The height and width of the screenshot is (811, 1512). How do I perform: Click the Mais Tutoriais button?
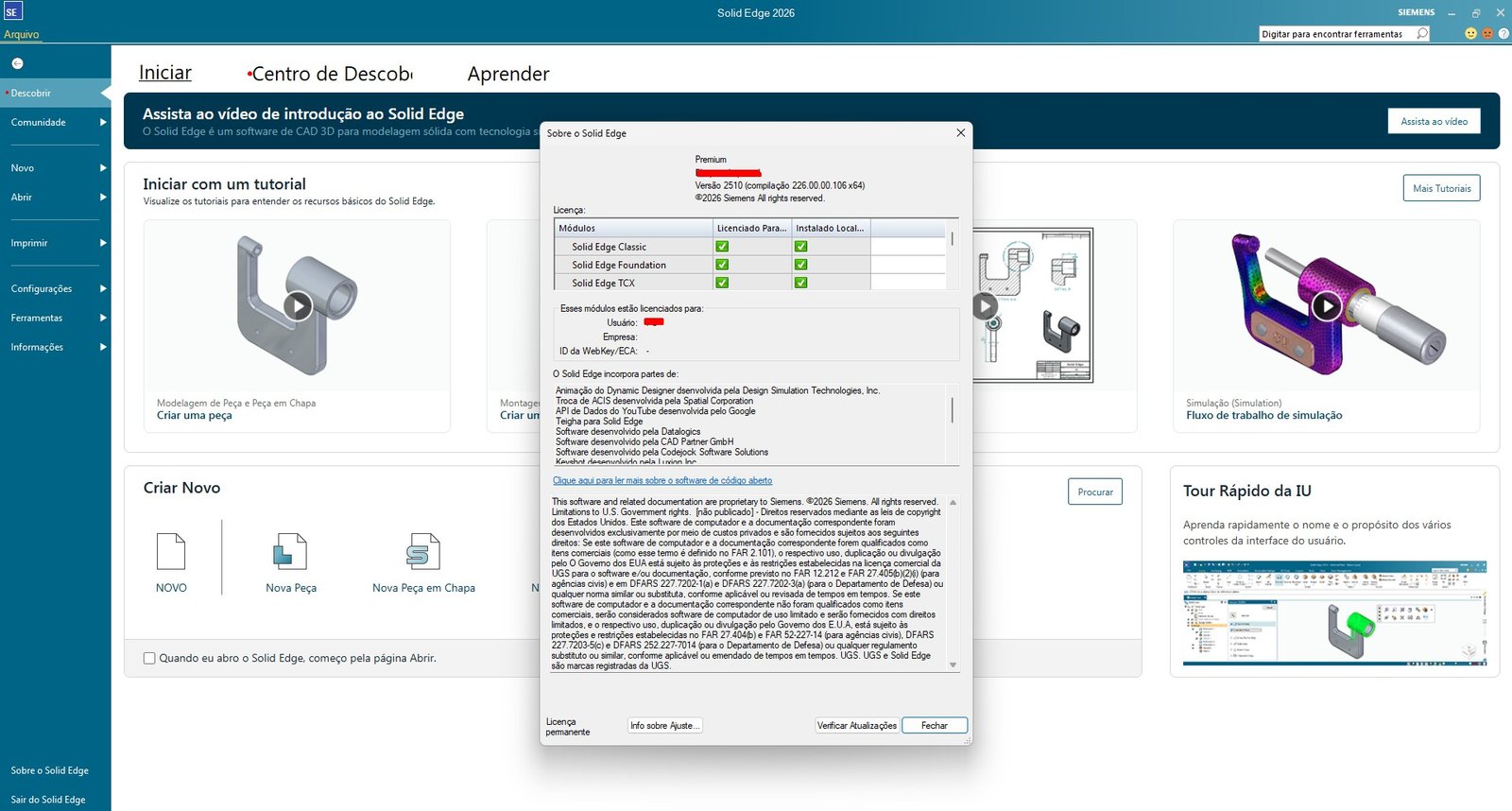point(1441,188)
